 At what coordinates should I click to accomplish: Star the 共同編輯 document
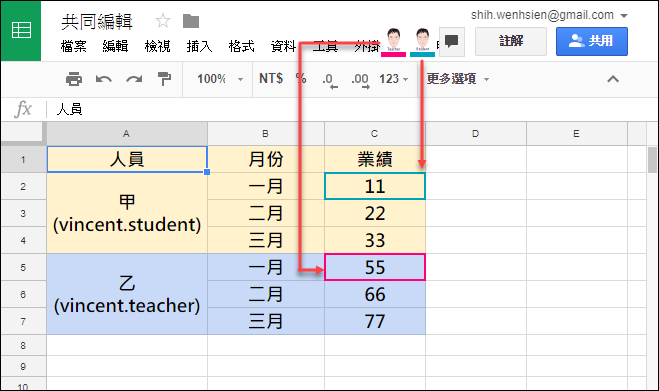[163, 21]
